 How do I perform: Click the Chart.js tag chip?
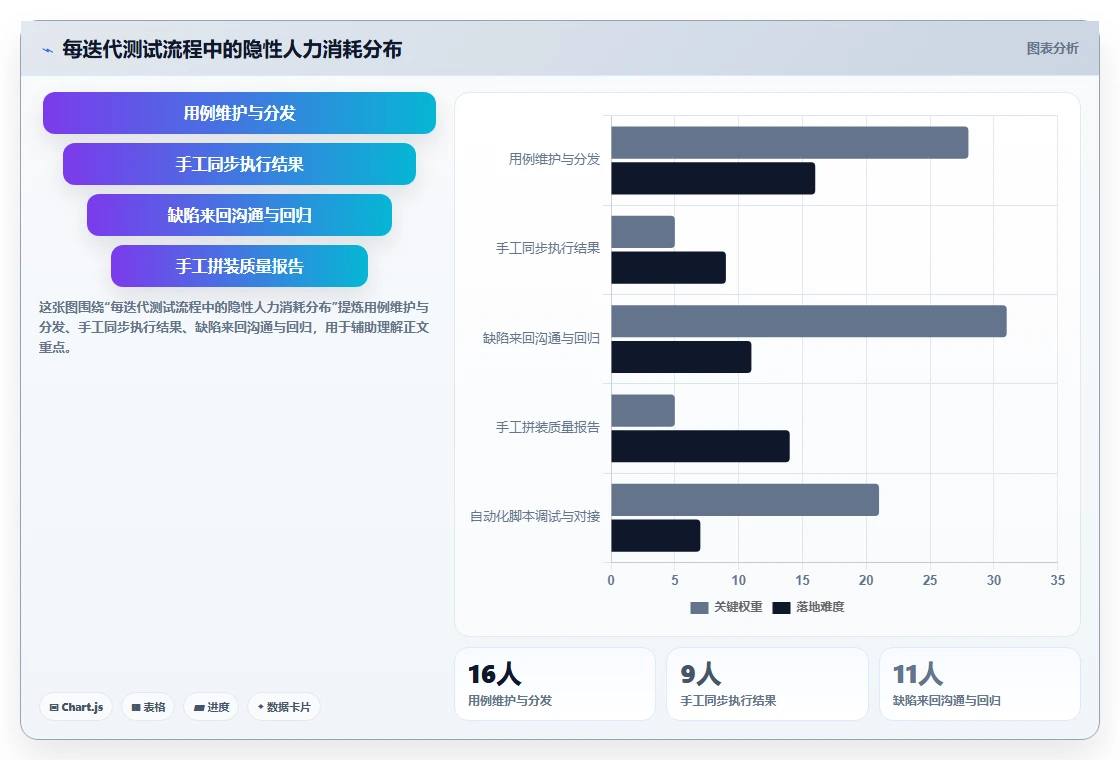coord(76,707)
